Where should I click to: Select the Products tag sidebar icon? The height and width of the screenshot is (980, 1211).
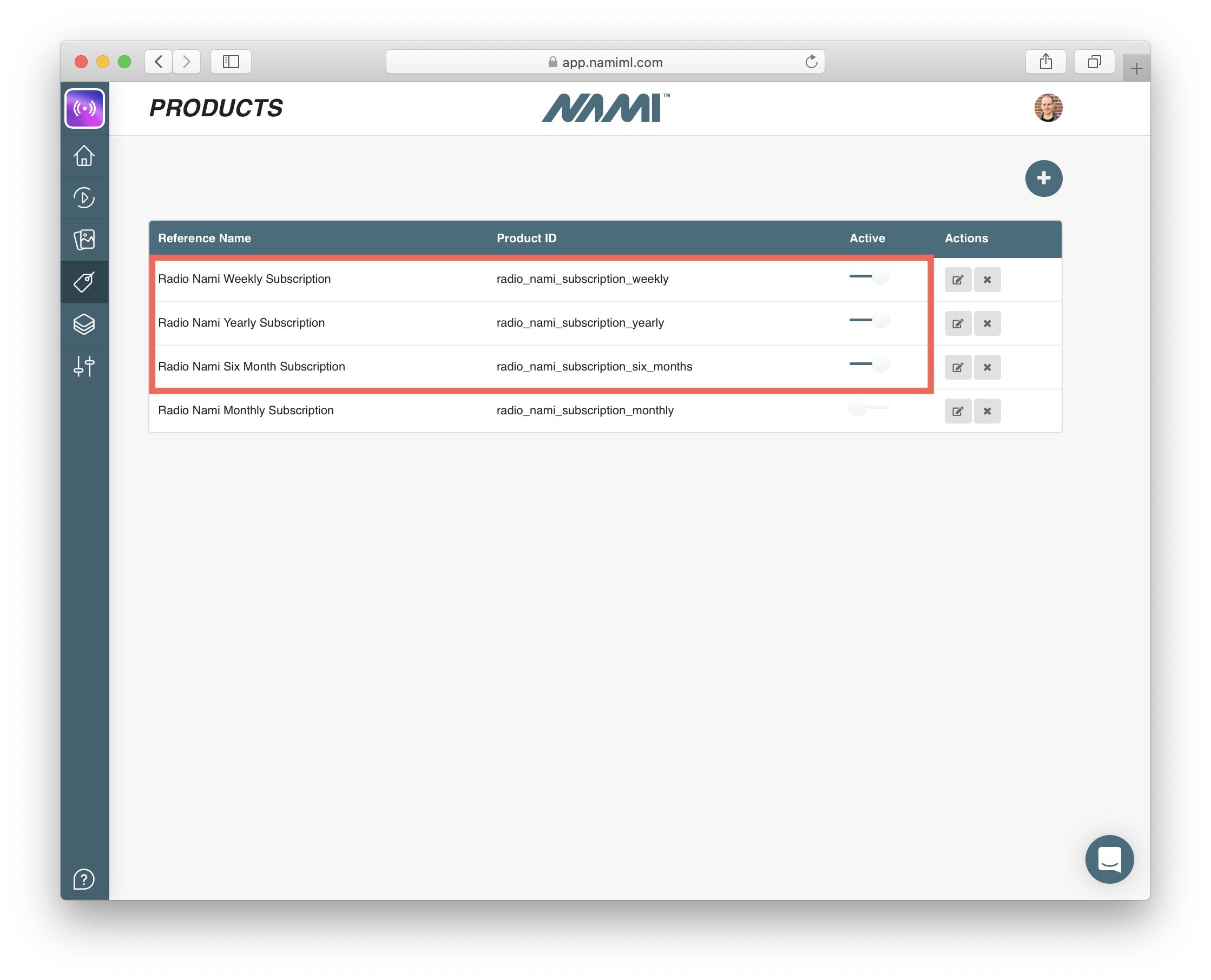(84, 282)
